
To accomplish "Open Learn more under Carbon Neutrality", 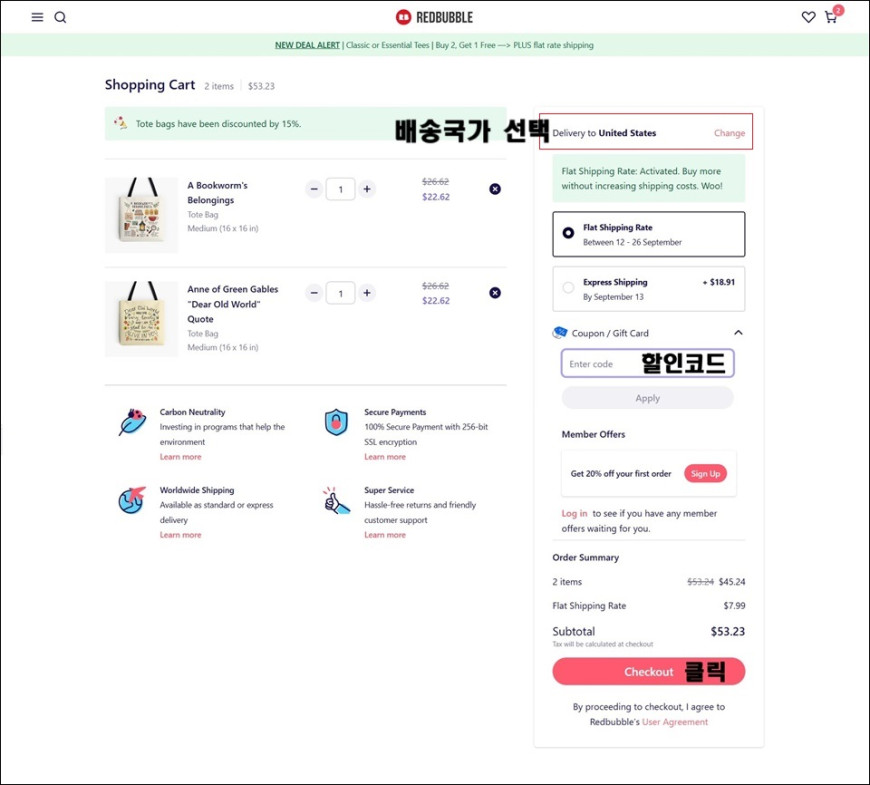I will [180, 457].
